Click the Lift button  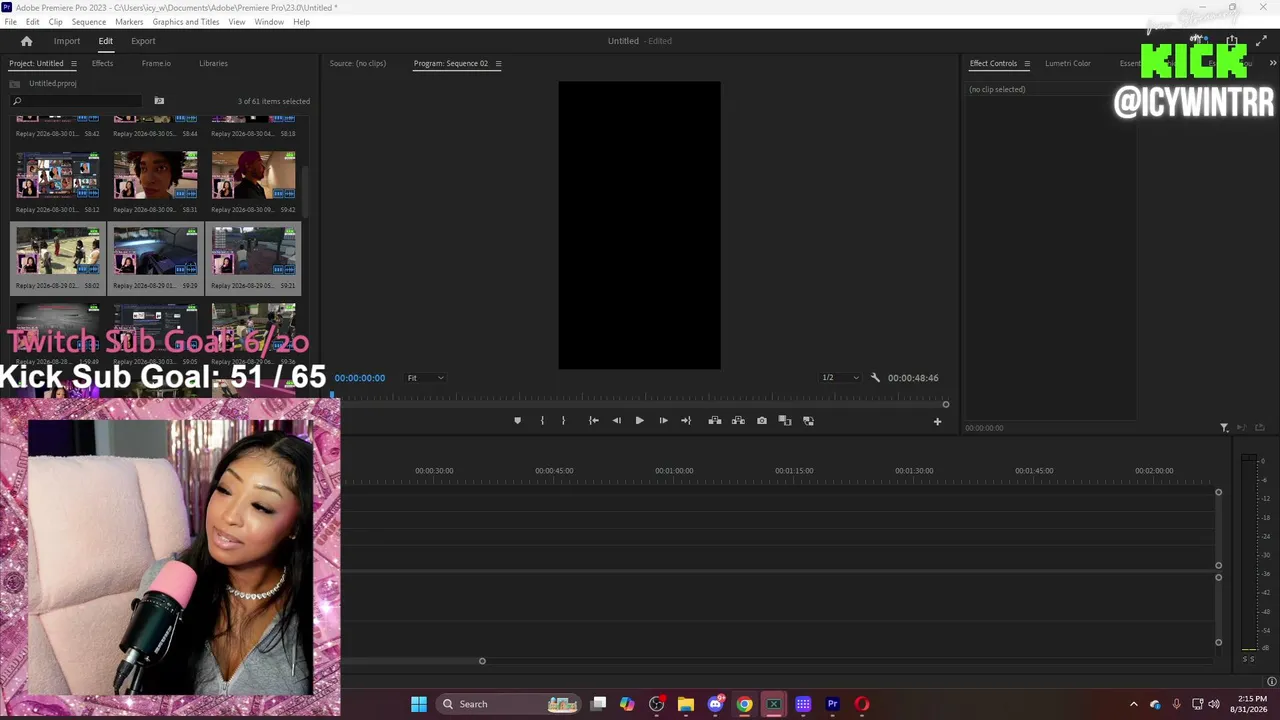click(714, 421)
